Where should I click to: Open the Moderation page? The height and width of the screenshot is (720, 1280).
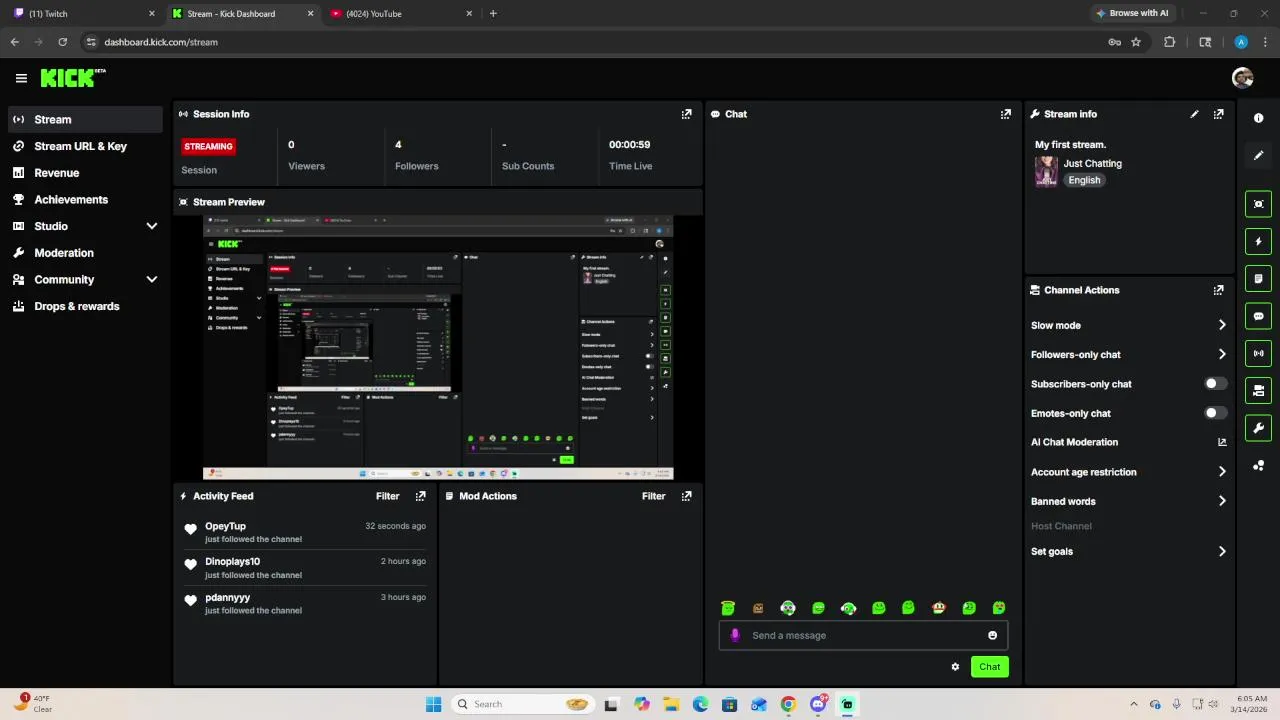85,253
